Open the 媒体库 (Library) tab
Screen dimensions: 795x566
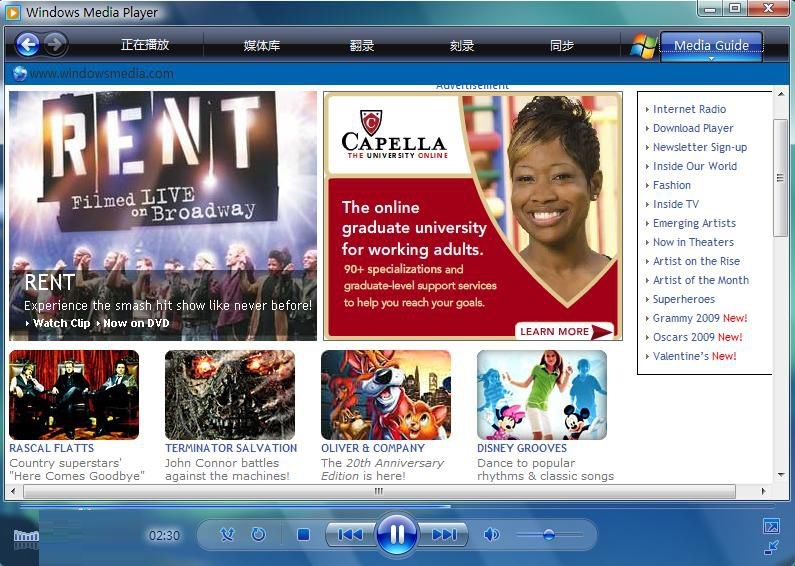coord(262,45)
